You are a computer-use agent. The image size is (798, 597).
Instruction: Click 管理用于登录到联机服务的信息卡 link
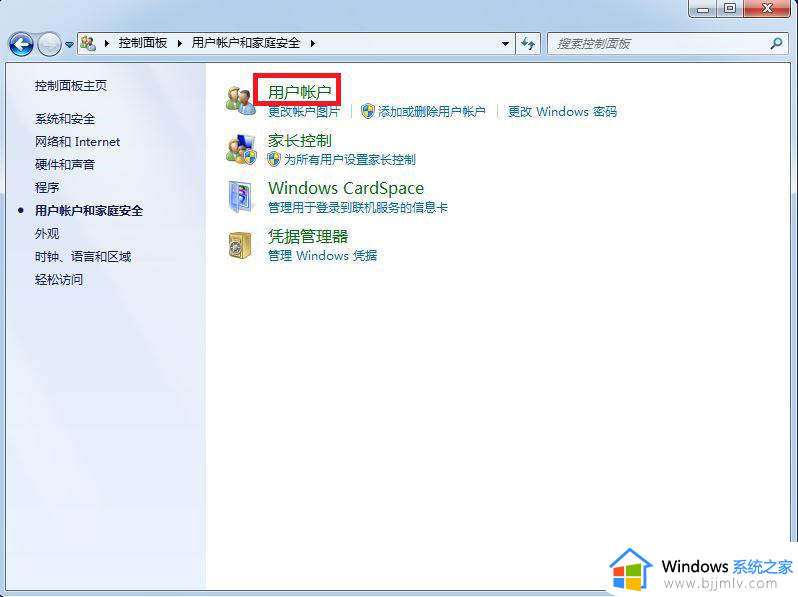click(x=358, y=208)
